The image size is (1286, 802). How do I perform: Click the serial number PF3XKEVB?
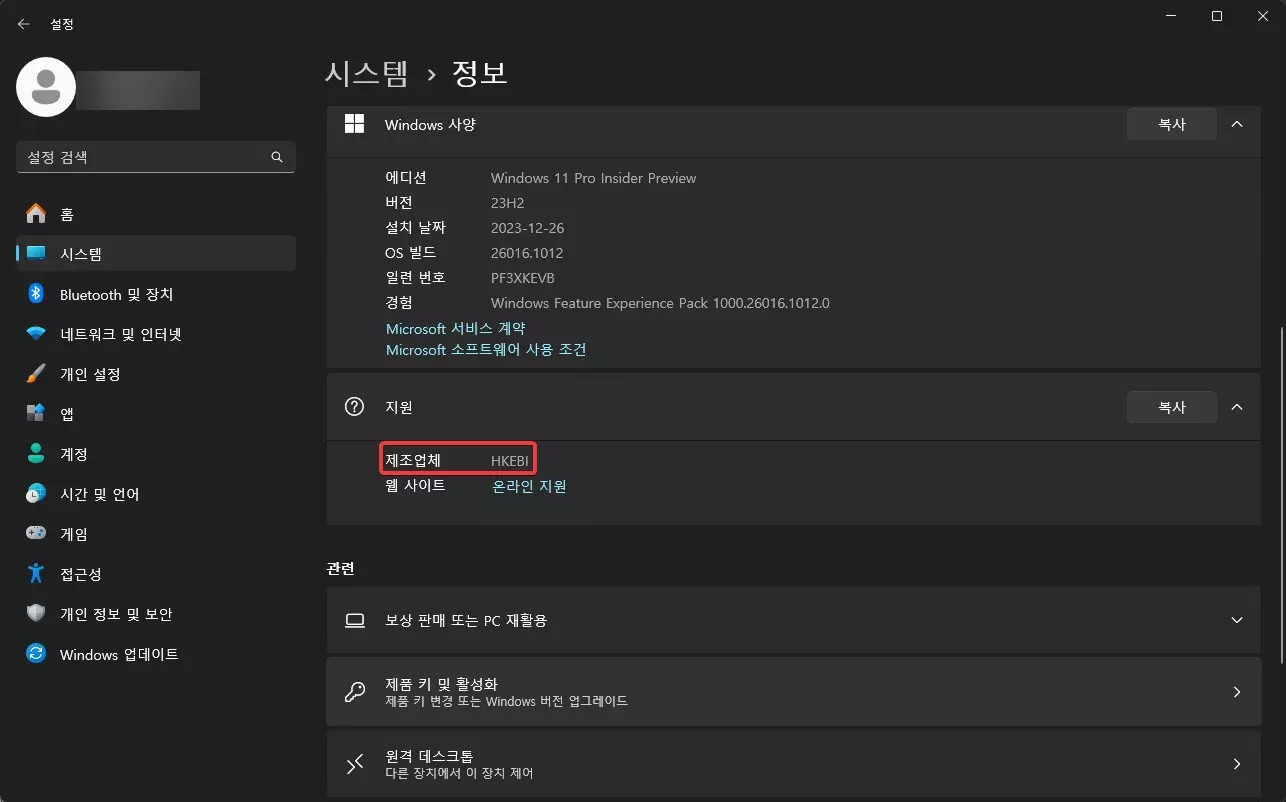click(x=522, y=278)
